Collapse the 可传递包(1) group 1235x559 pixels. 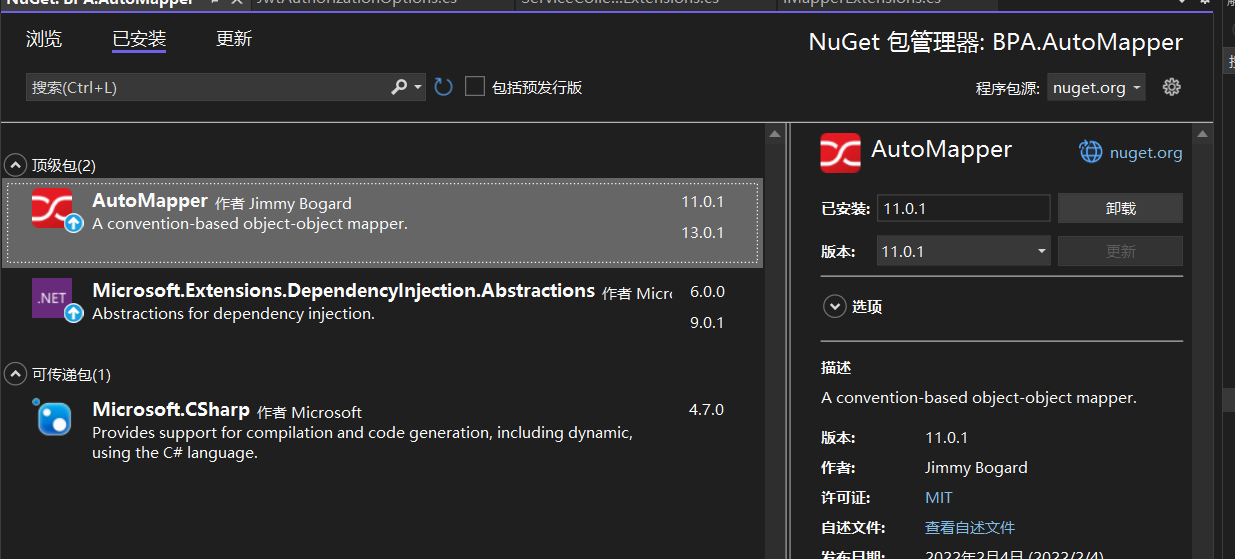point(16,374)
